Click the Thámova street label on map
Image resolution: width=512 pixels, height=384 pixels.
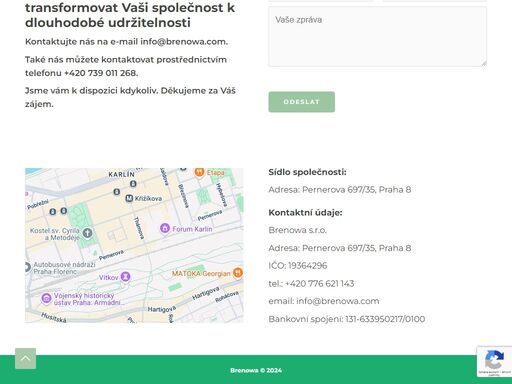click(x=139, y=228)
